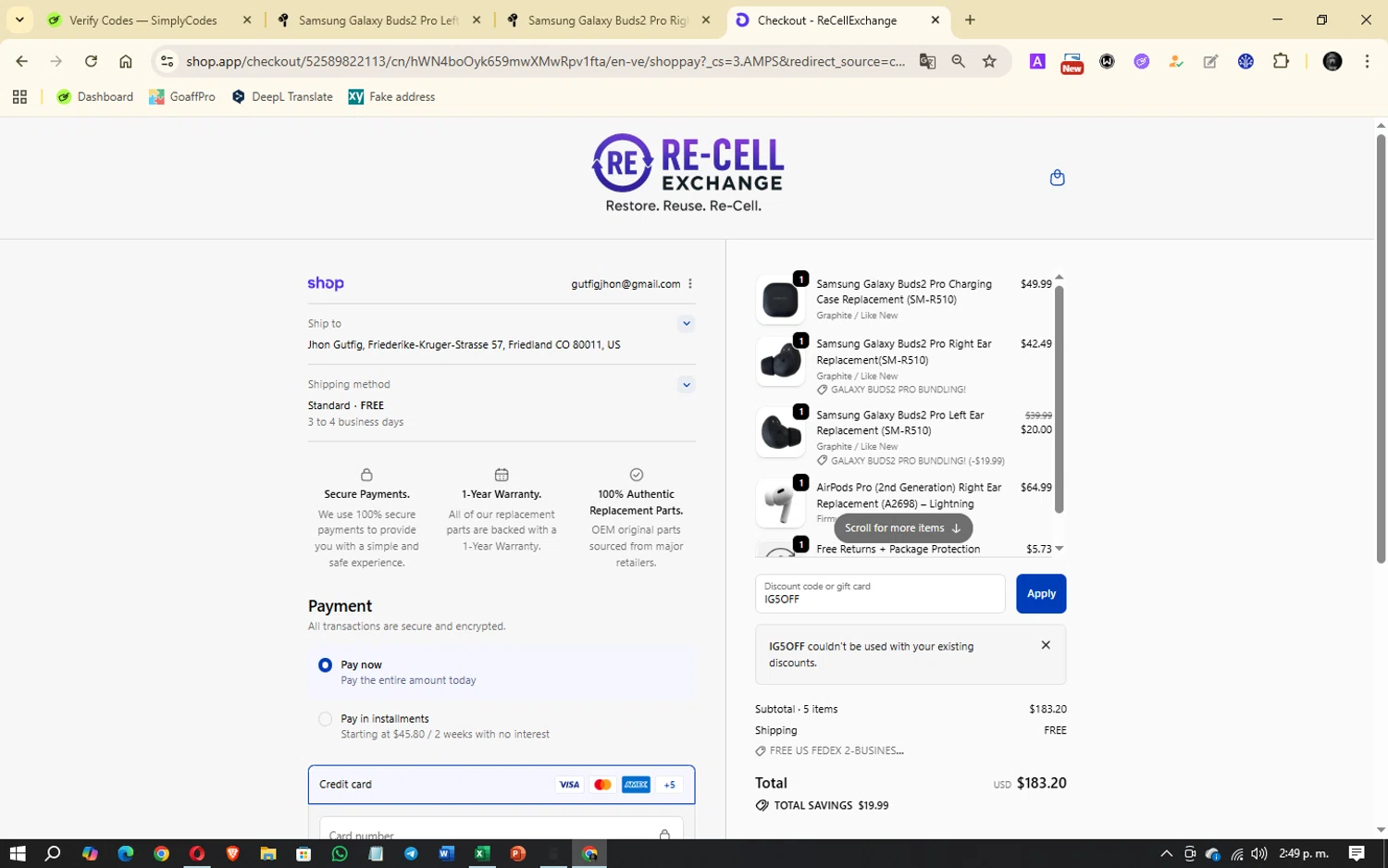
Task: Open the Windows Start menu
Action: (18, 853)
